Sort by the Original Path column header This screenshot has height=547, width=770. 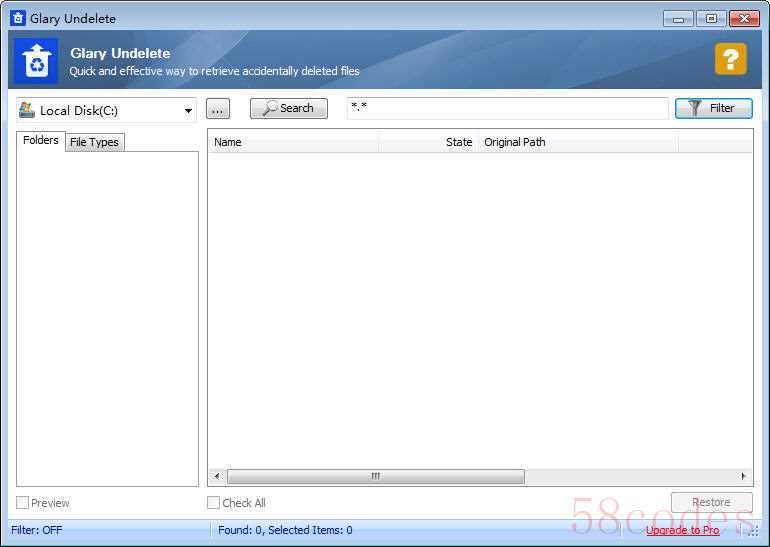577,142
